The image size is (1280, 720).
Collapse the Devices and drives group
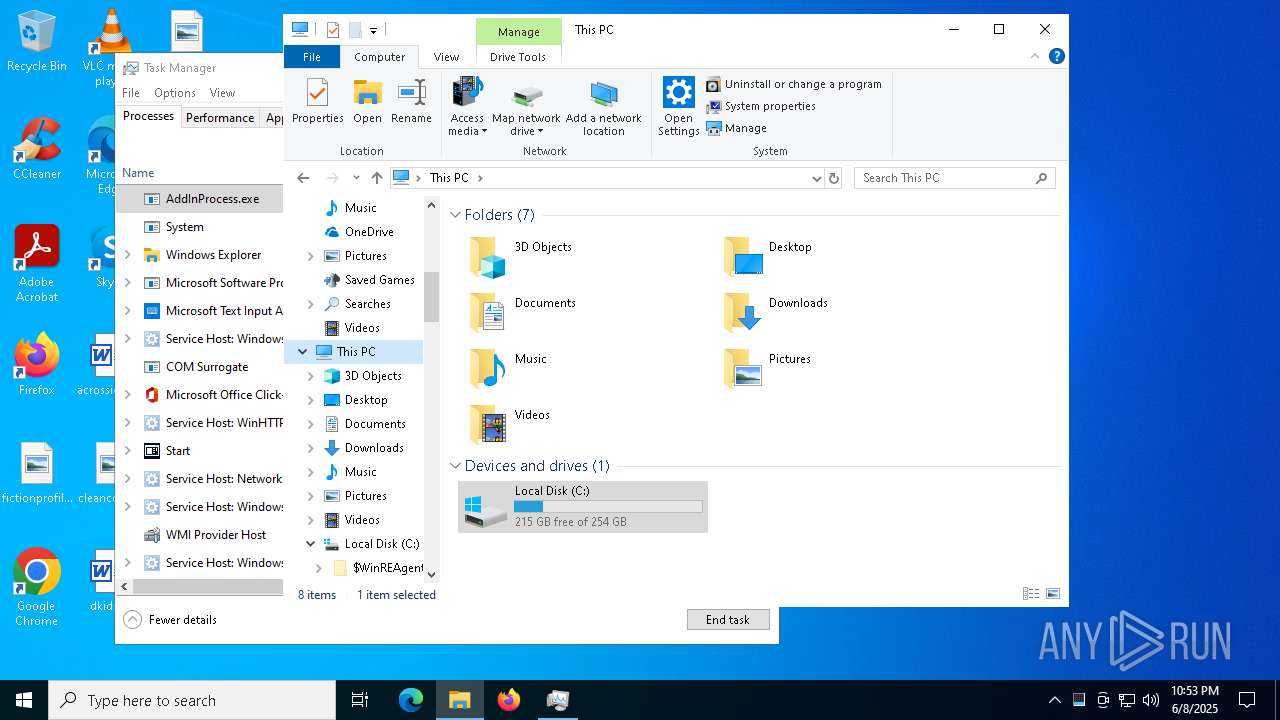coord(455,466)
